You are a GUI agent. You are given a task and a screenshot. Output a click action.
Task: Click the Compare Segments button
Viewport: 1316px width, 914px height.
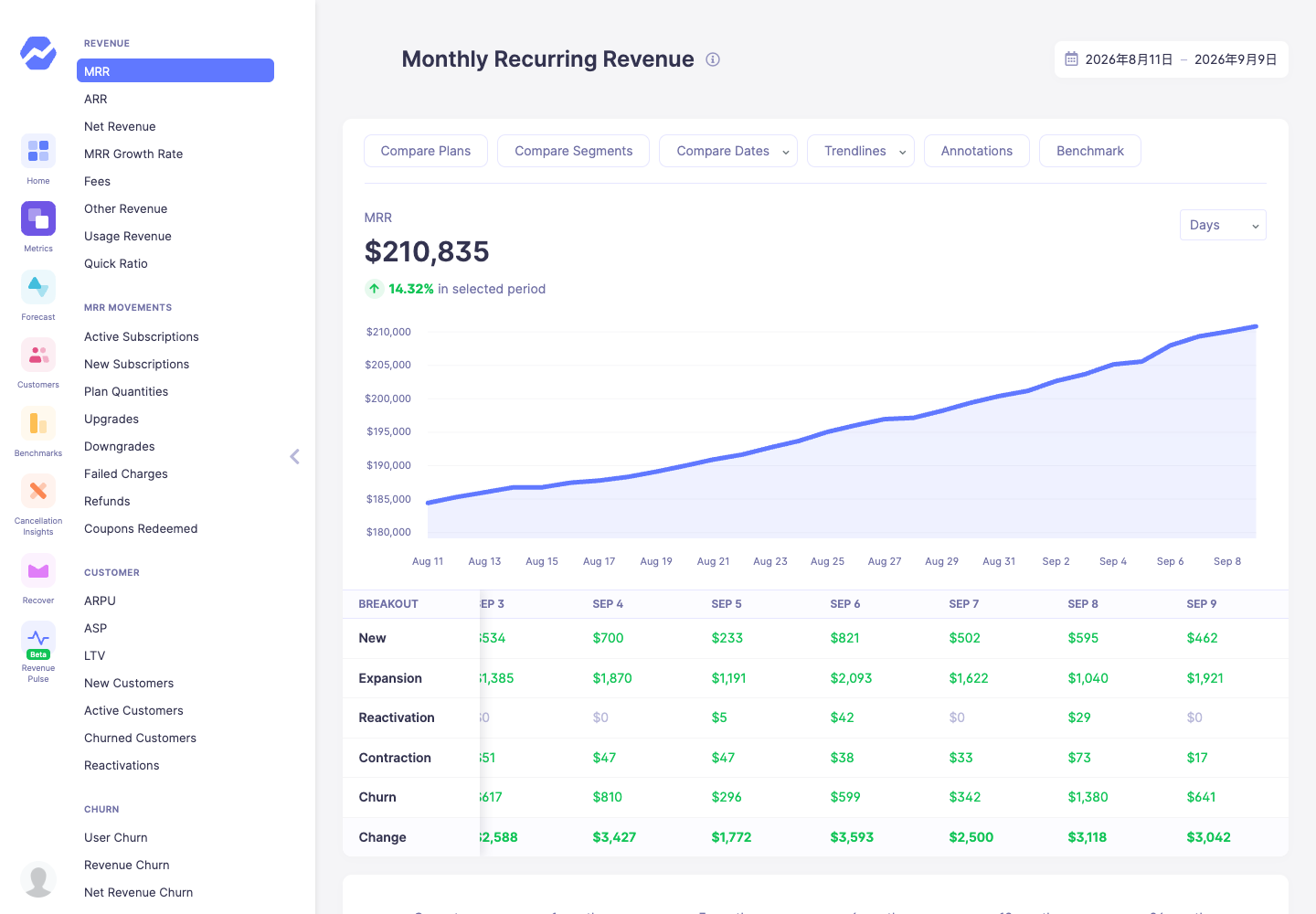click(x=574, y=151)
